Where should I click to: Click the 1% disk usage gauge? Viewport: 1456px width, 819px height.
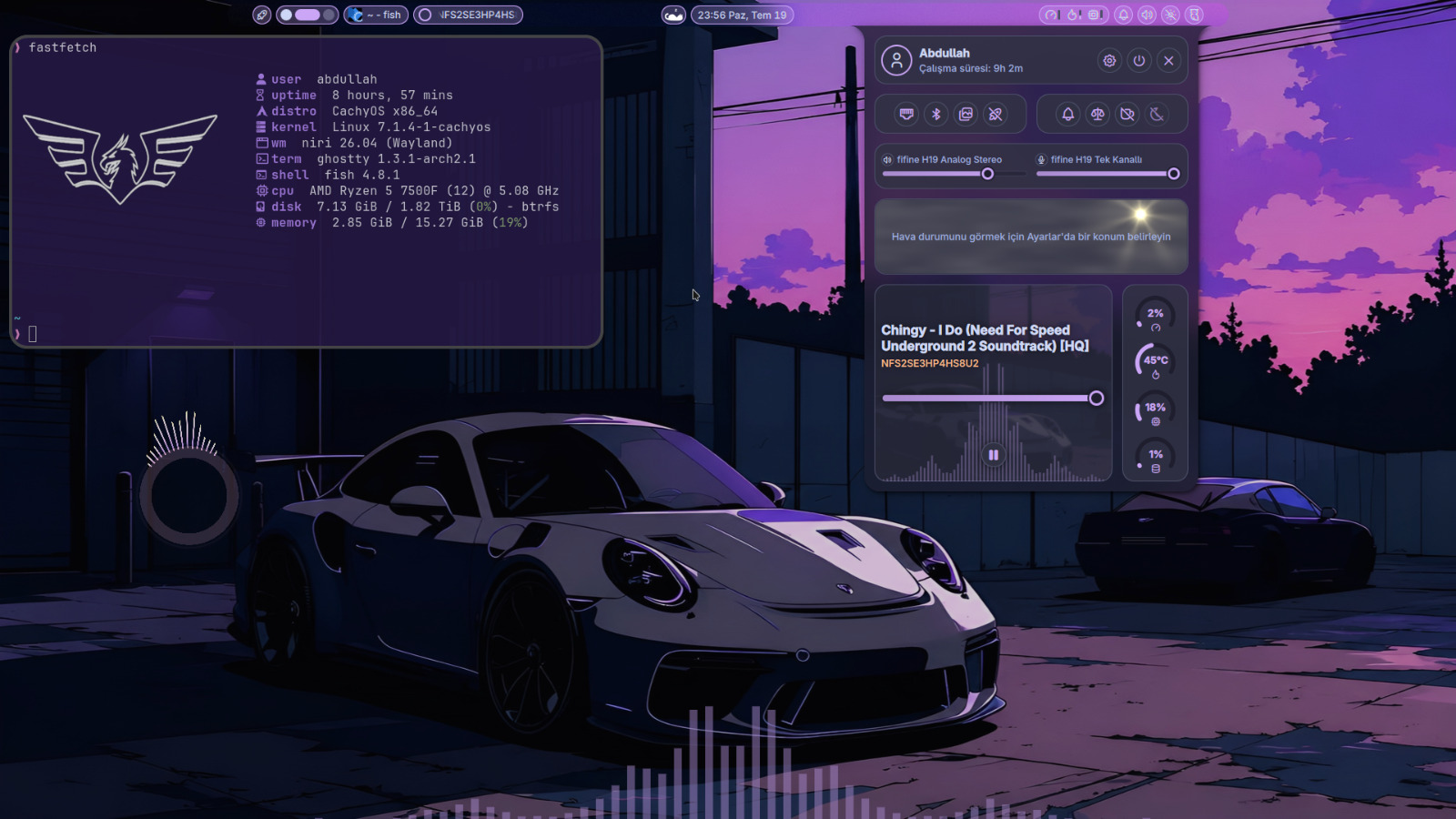(1156, 456)
